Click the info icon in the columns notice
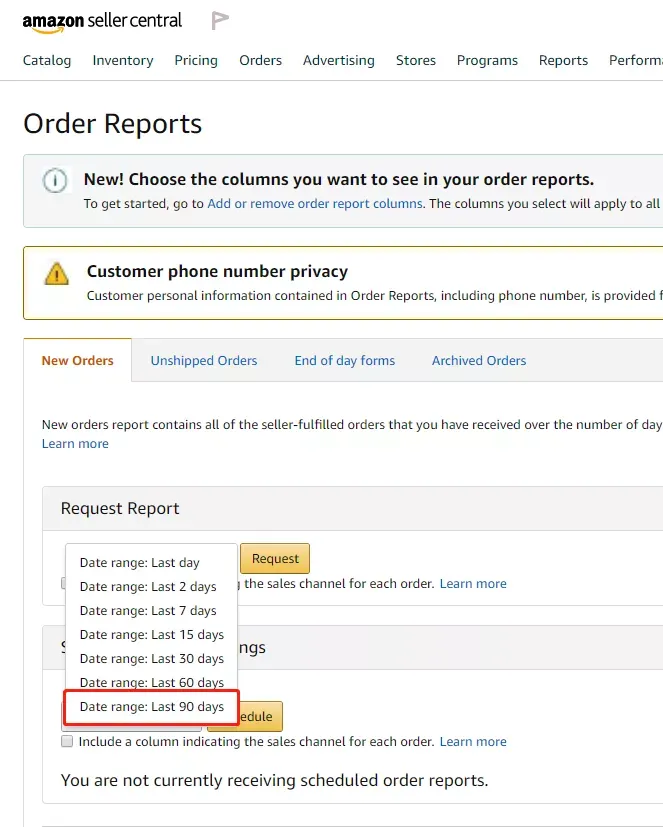This screenshot has height=827, width=663. [55, 181]
